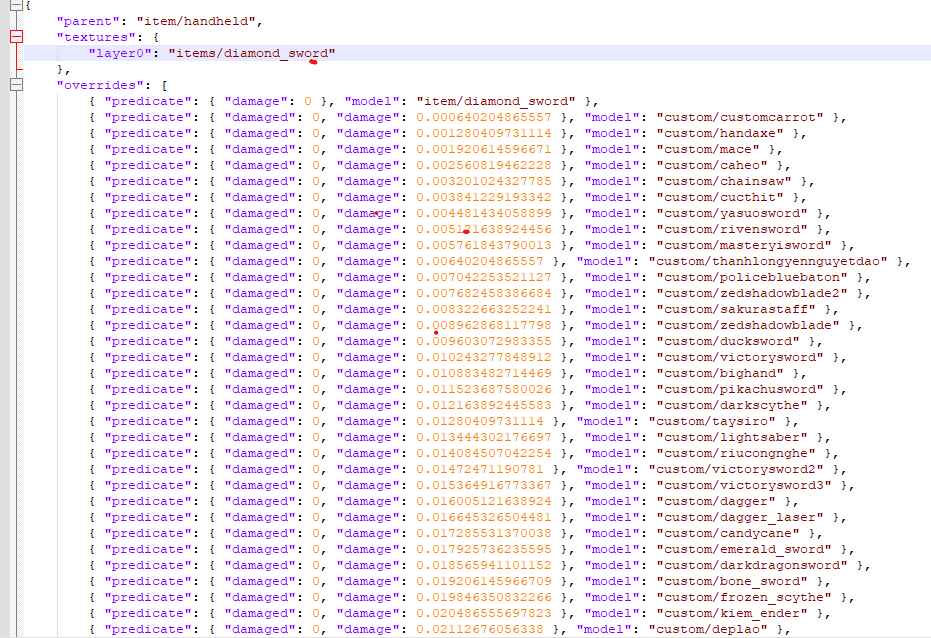Collapse the root object fold marker

pos(17,5)
